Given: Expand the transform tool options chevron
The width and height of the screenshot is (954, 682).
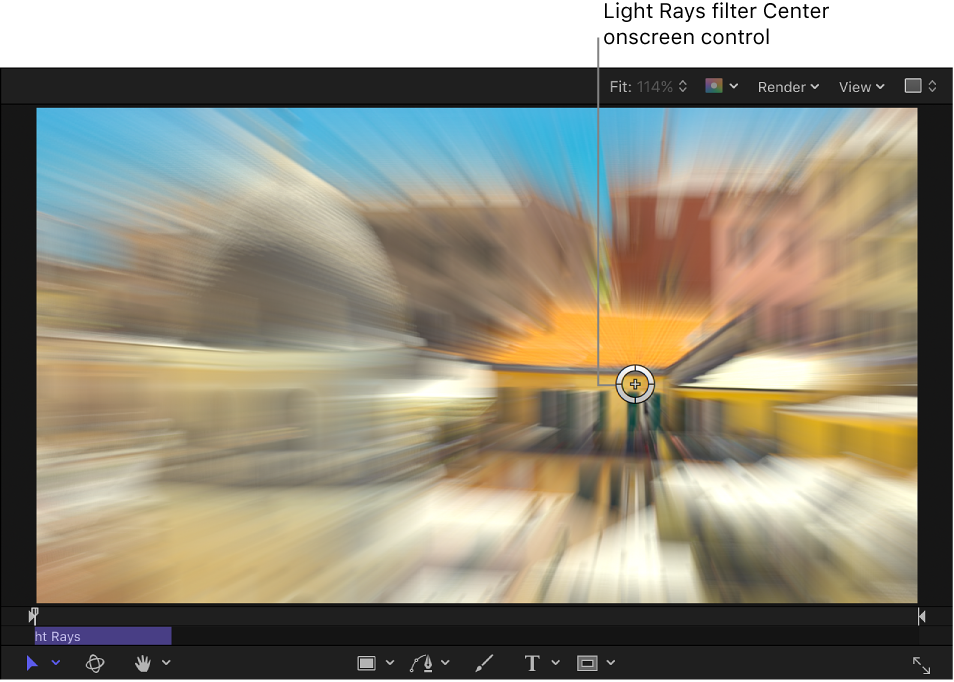Looking at the screenshot, I should click(56, 663).
